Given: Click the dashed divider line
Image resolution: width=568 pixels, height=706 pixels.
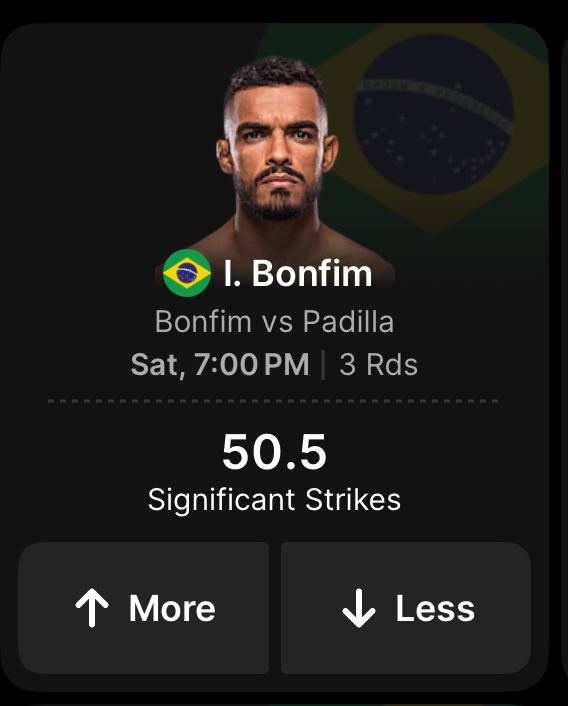Looking at the screenshot, I should [x=273, y=401].
